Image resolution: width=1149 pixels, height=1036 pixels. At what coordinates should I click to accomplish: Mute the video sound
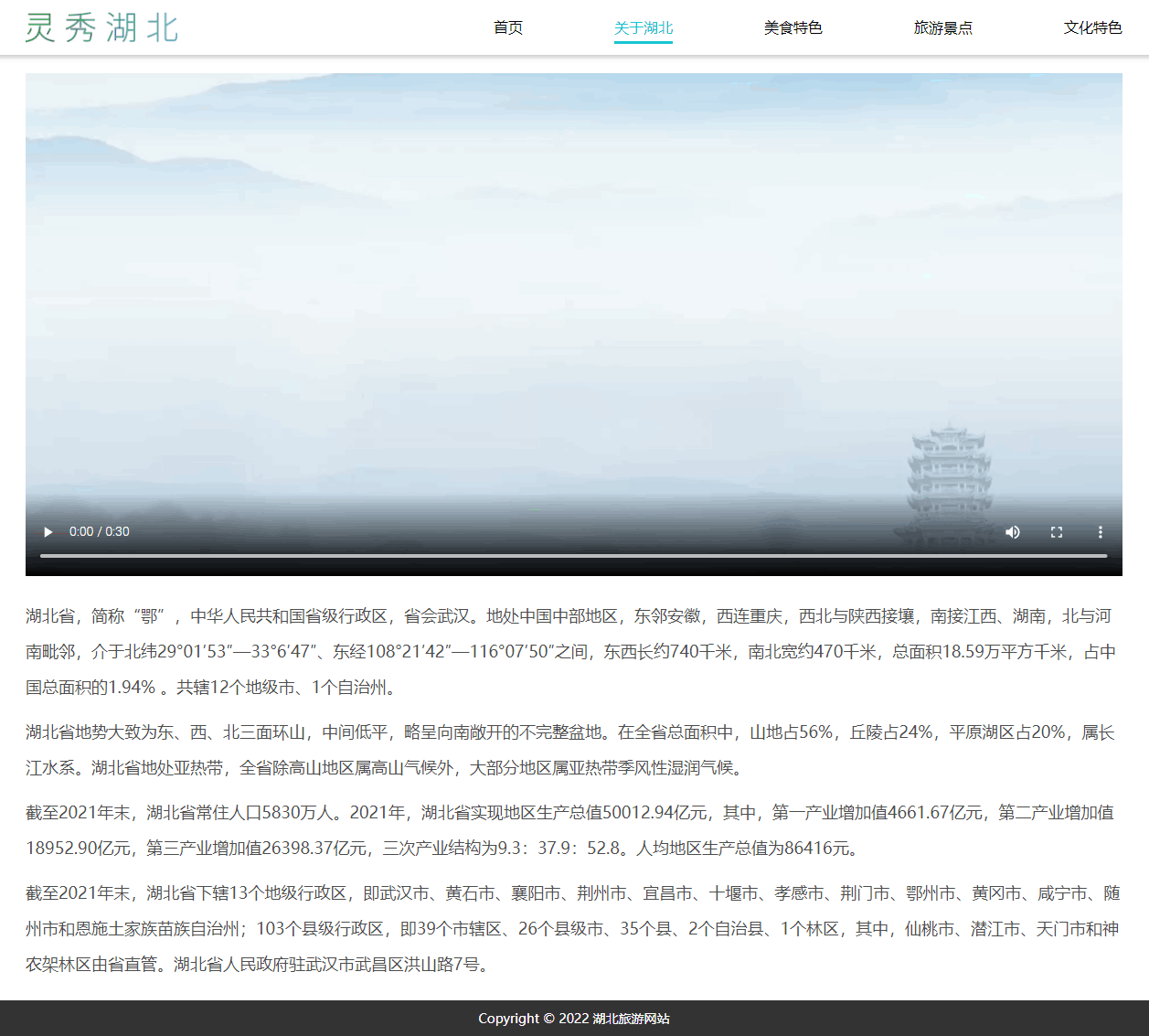1013,532
